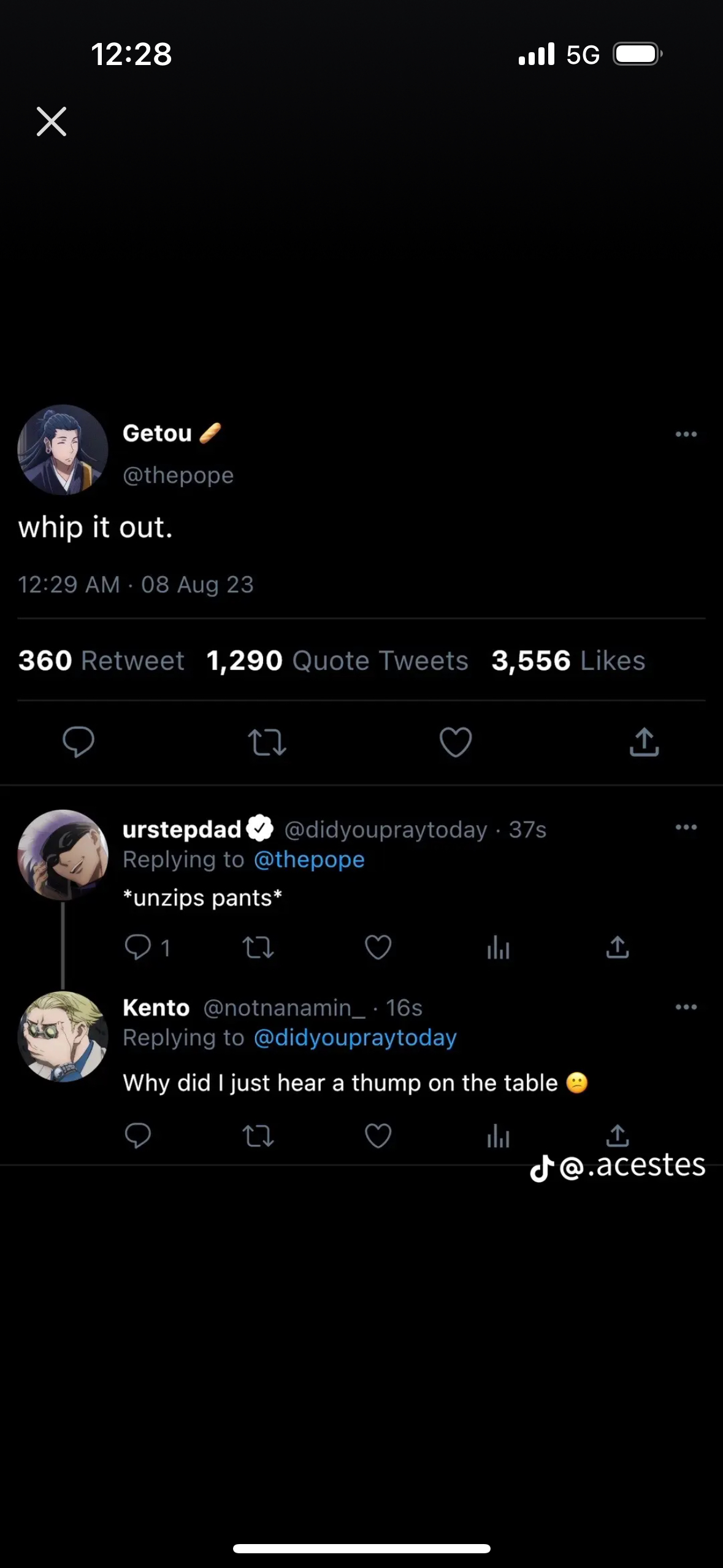Retweet Getou's "whip it out" tweet
The image size is (723, 1568).
tap(267, 742)
